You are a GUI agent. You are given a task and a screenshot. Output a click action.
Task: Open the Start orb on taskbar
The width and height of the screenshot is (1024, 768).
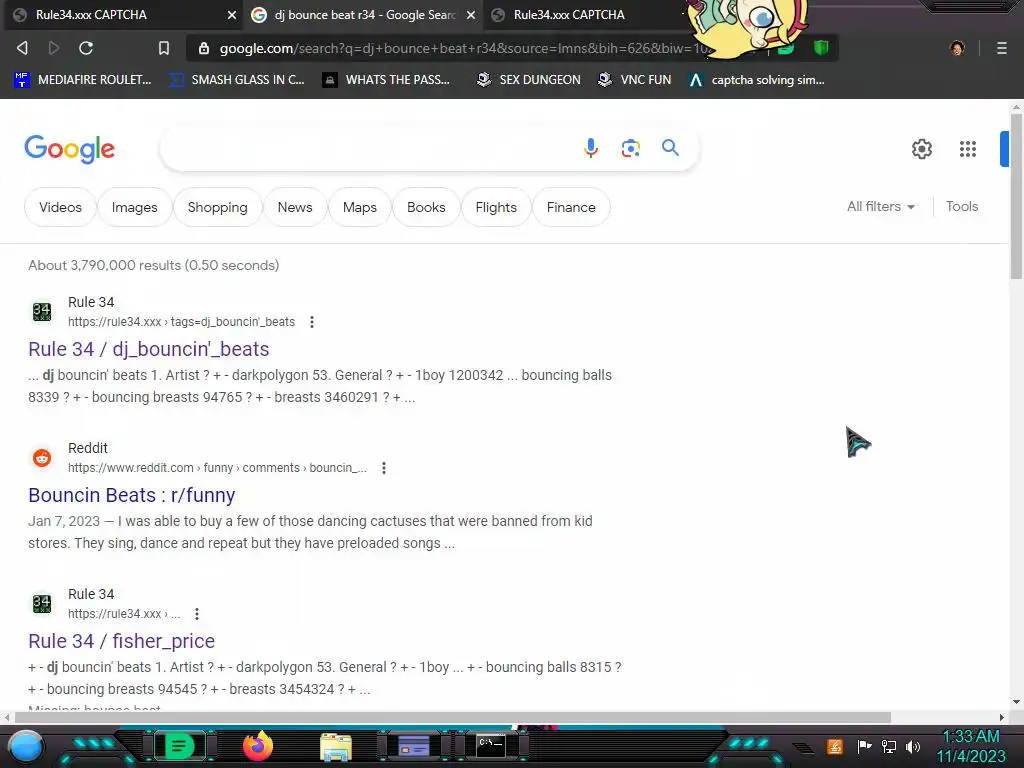[x=25, y=747]
